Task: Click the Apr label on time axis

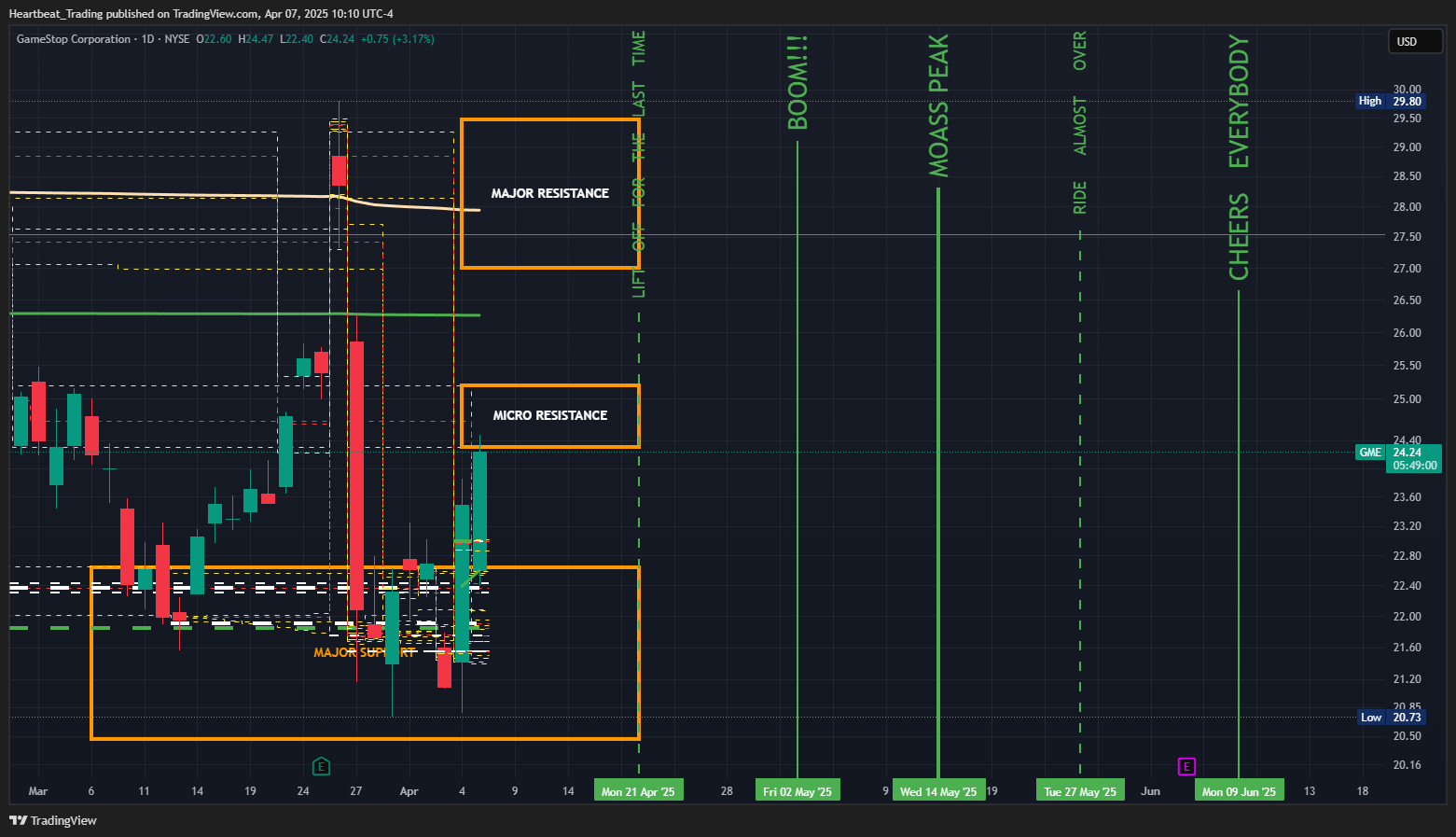Action: [x=409, y=791]
